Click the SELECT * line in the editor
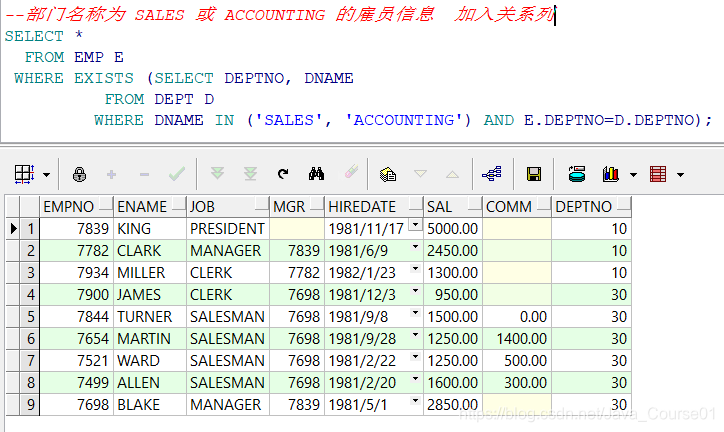724x432 pixels. (x=44, y=36)
